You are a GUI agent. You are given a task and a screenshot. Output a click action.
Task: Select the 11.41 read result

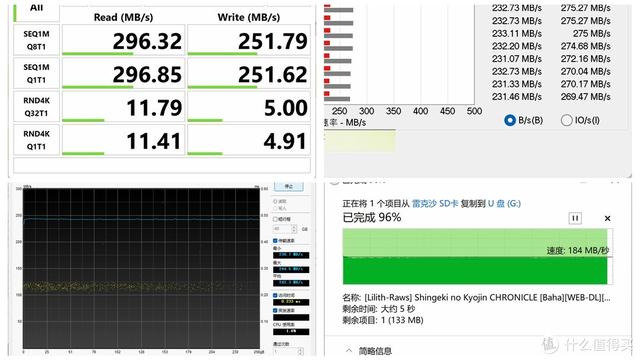coord(154,141)
